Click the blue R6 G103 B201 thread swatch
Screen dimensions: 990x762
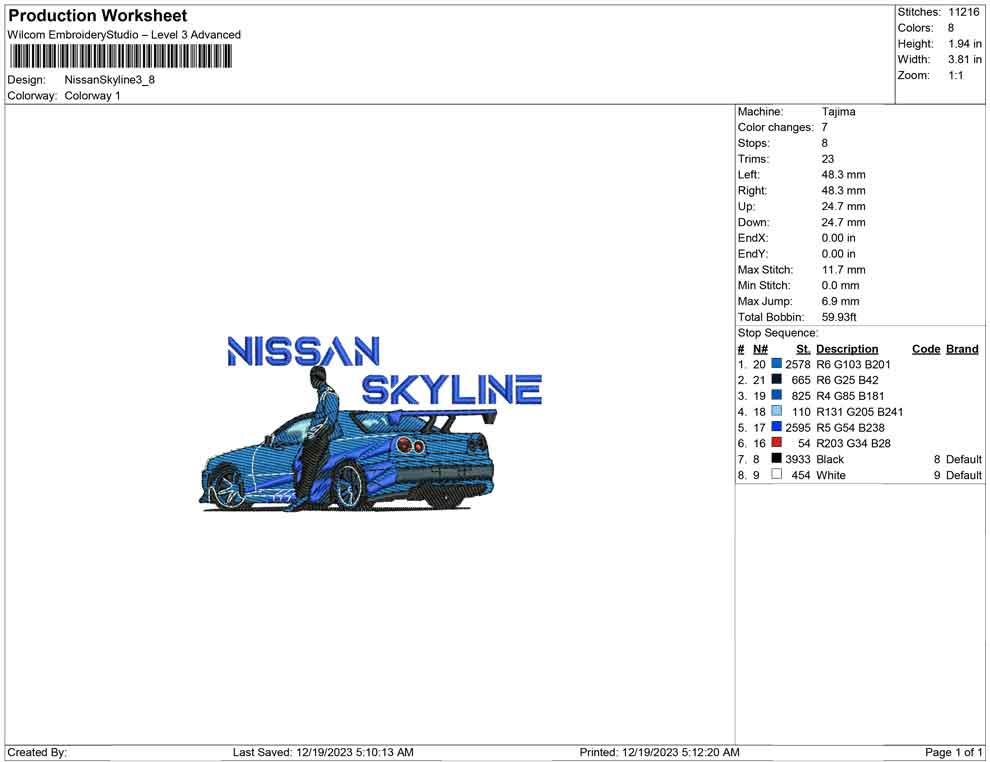(777, 364)
